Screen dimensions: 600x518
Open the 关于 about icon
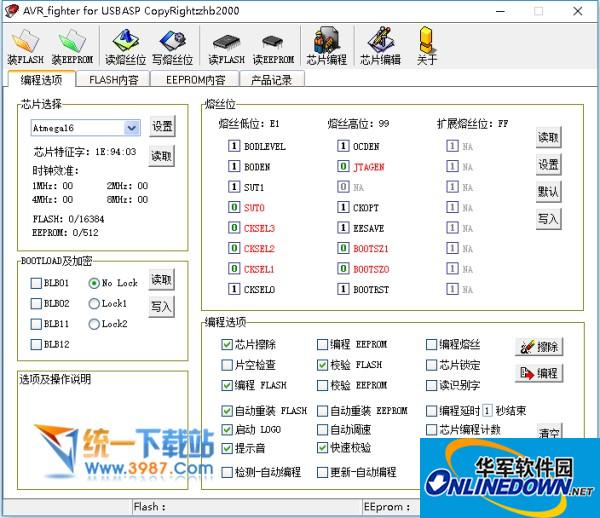427,46
